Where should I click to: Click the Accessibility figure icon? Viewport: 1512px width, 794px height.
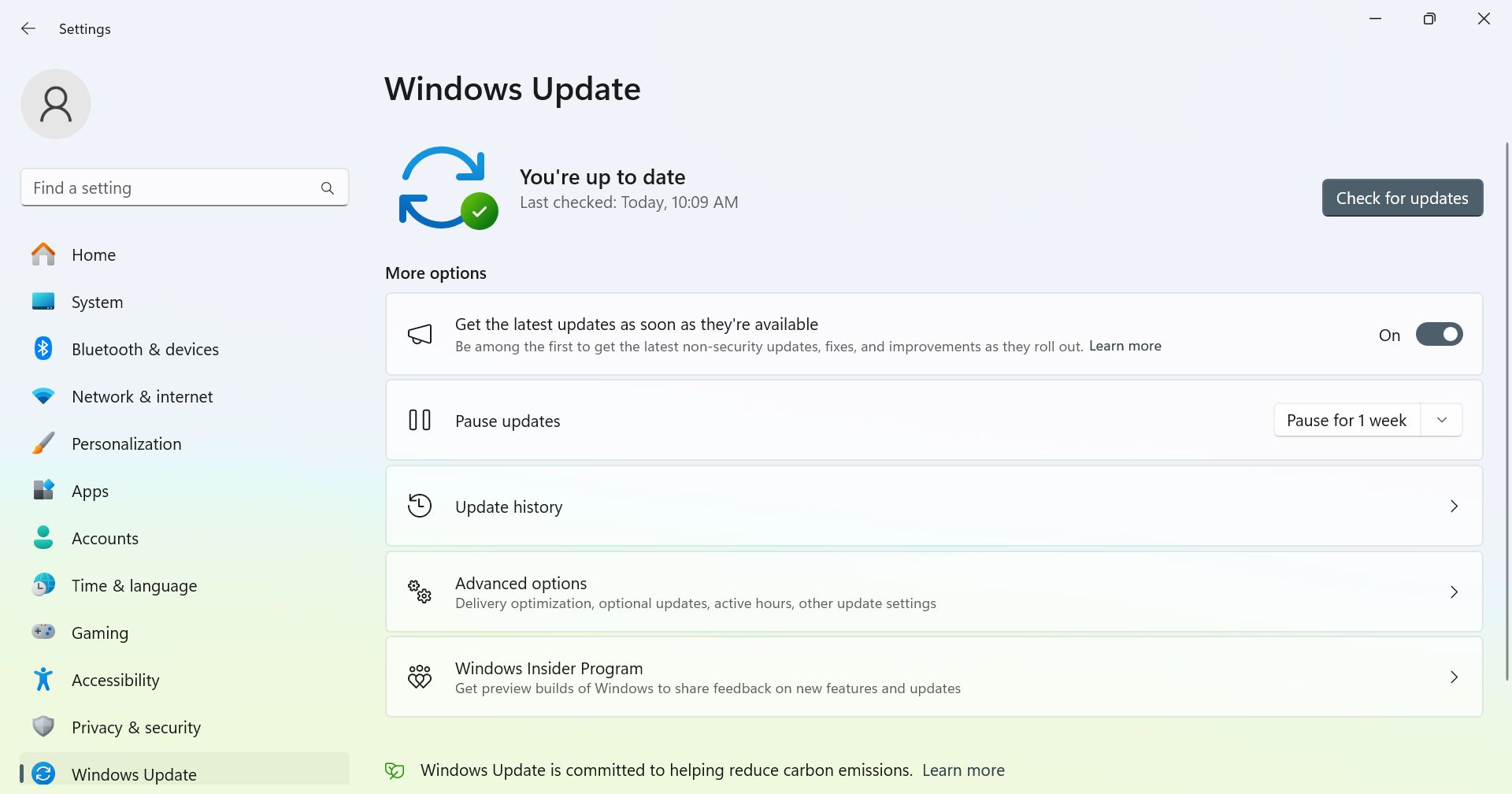coord(43,679)
